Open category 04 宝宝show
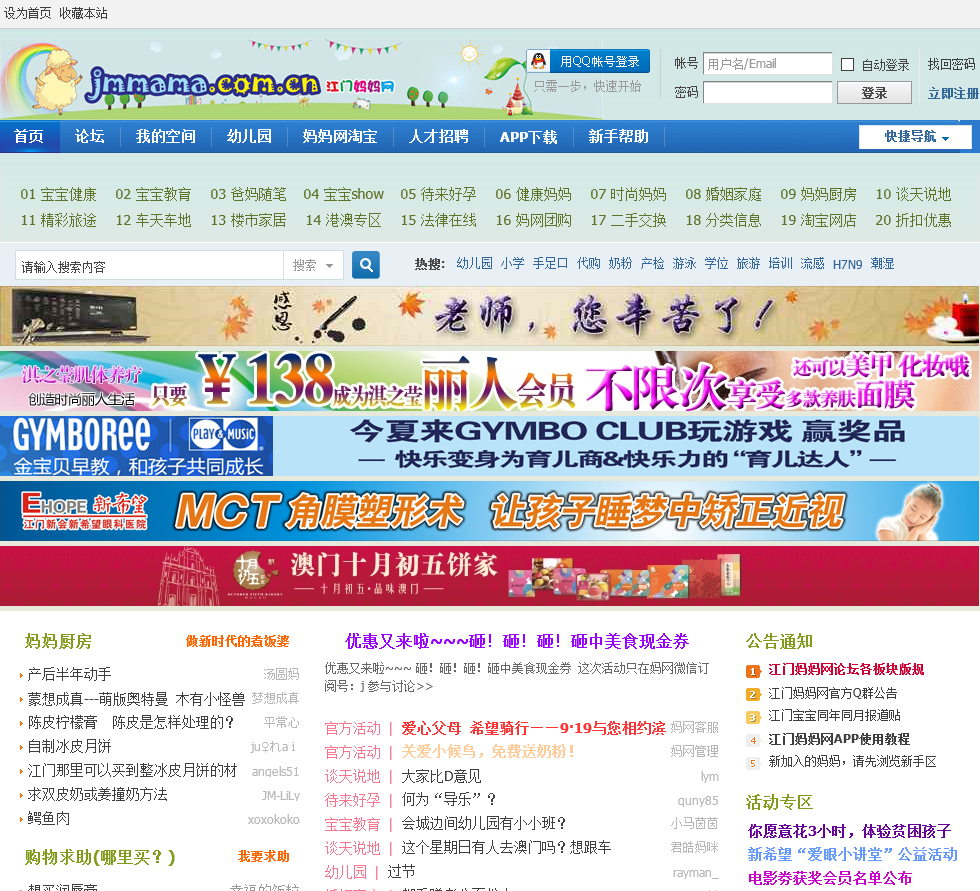Viewport: 980px width, 891px height. (344, 194)
